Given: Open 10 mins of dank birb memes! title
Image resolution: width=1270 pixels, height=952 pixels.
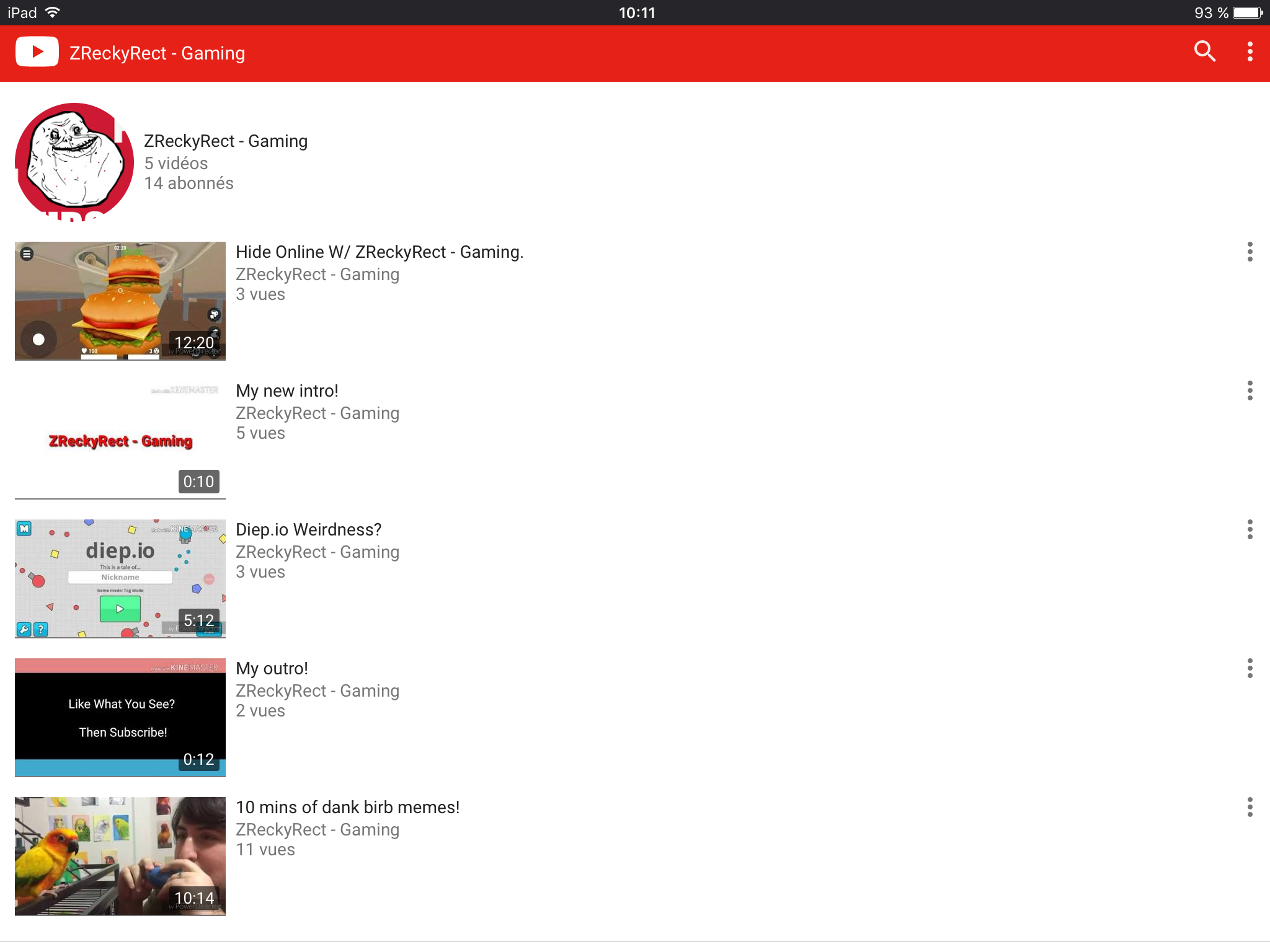Looking at the screenshot, I should (347, 808).
